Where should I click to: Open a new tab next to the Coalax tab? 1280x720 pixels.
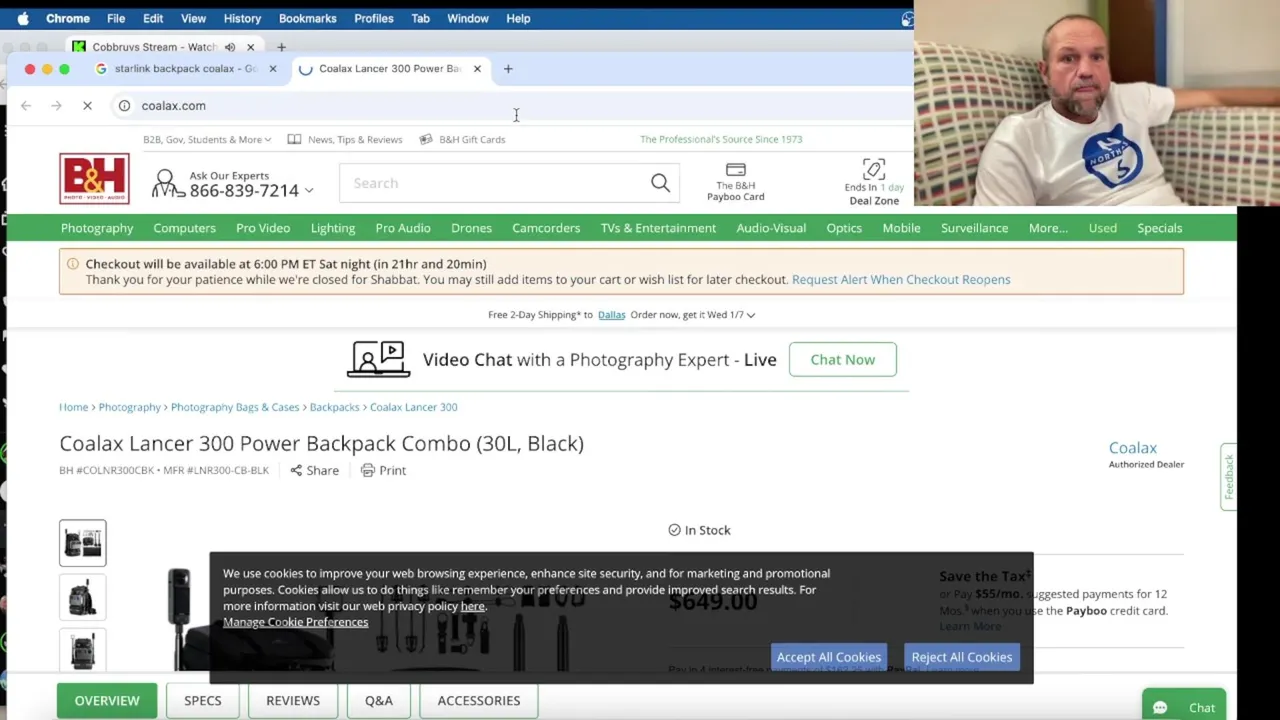coord(508,69)
